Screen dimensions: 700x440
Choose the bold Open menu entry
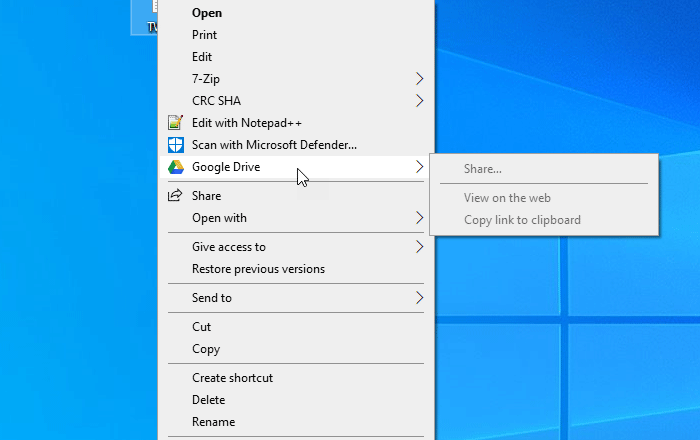tap(207, 13)
